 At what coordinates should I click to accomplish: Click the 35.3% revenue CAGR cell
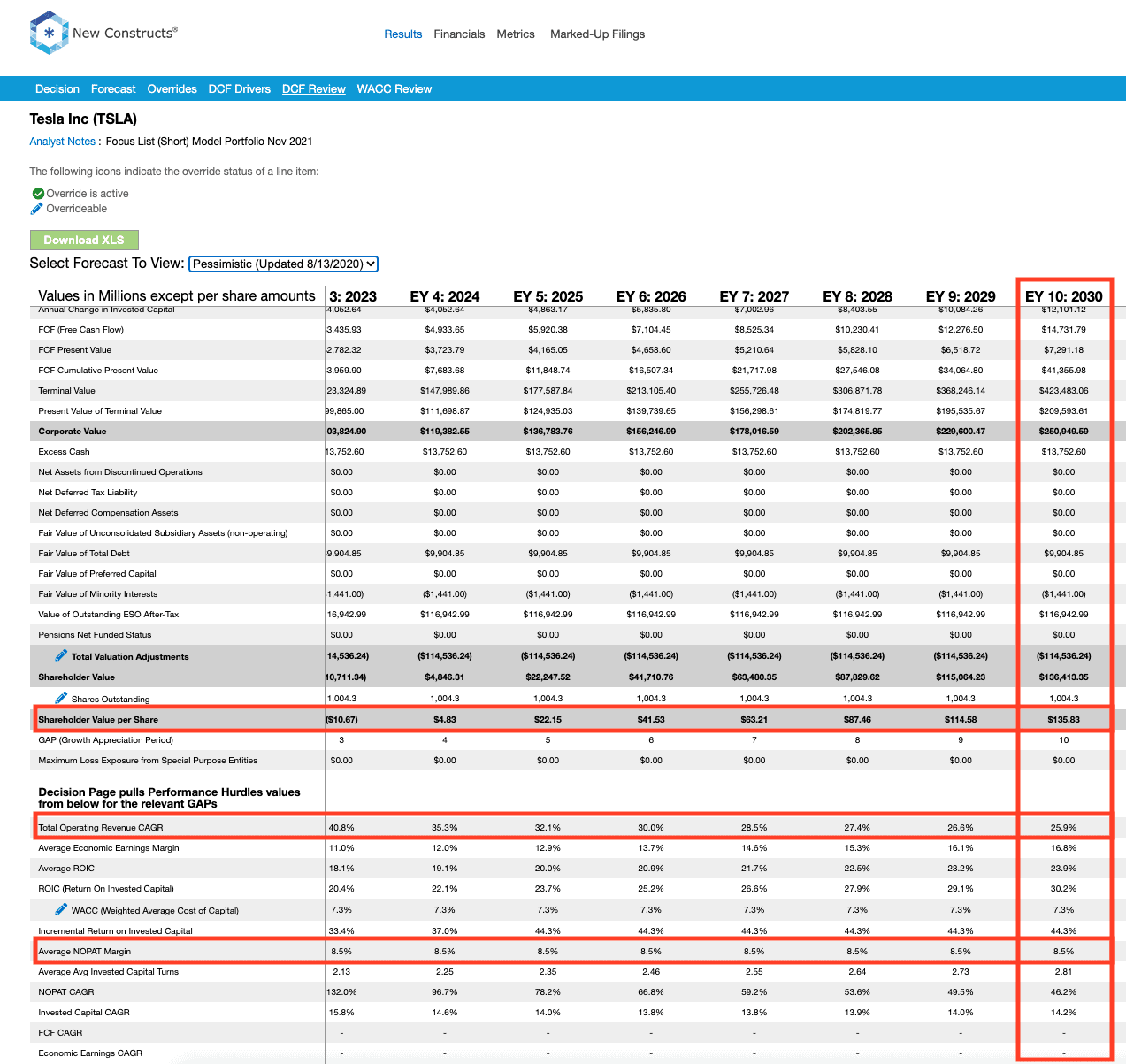[445, 828]
